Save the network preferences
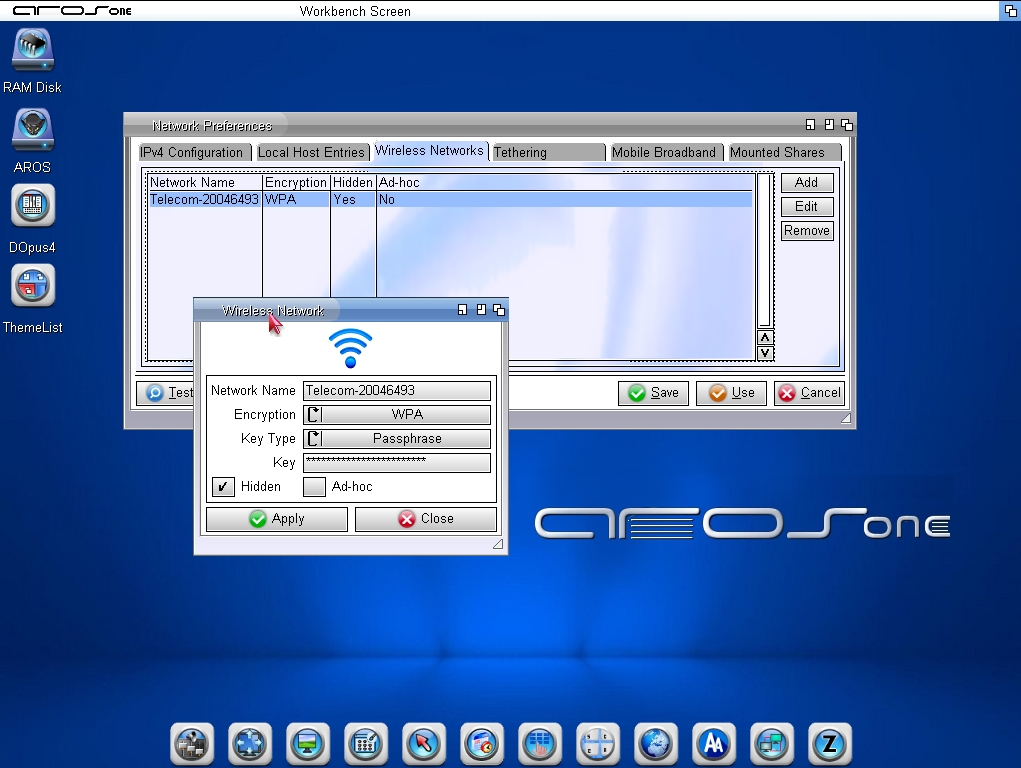Screen dimensions: 1021x768 pos(653,393)
